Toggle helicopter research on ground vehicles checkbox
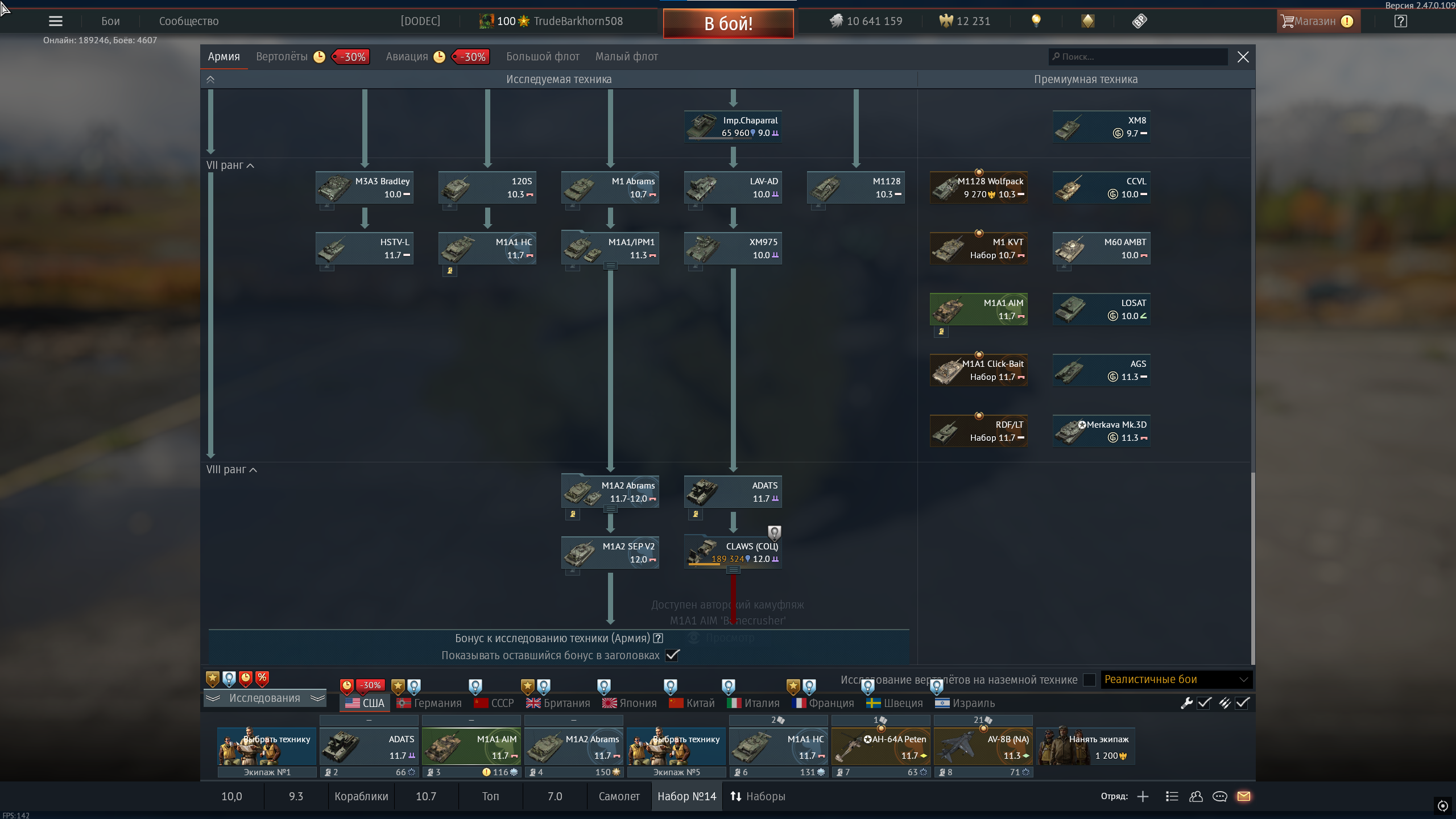Image resolution: width=1456 pixels, height=819 pixels. [x=1089, y=680]
